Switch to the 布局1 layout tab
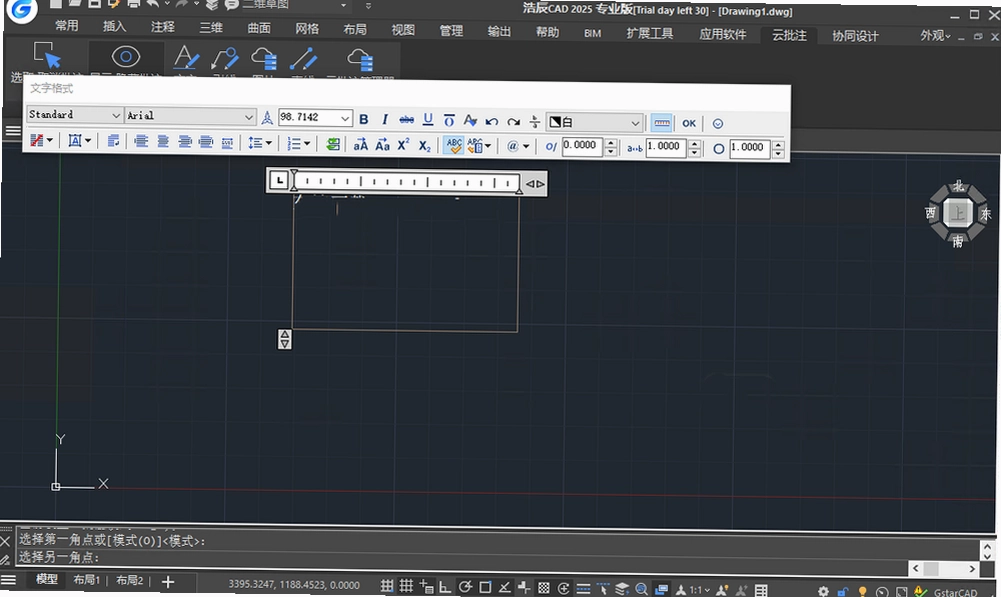The width and height of the screenshot is (1001, 597). click(86, 580)
